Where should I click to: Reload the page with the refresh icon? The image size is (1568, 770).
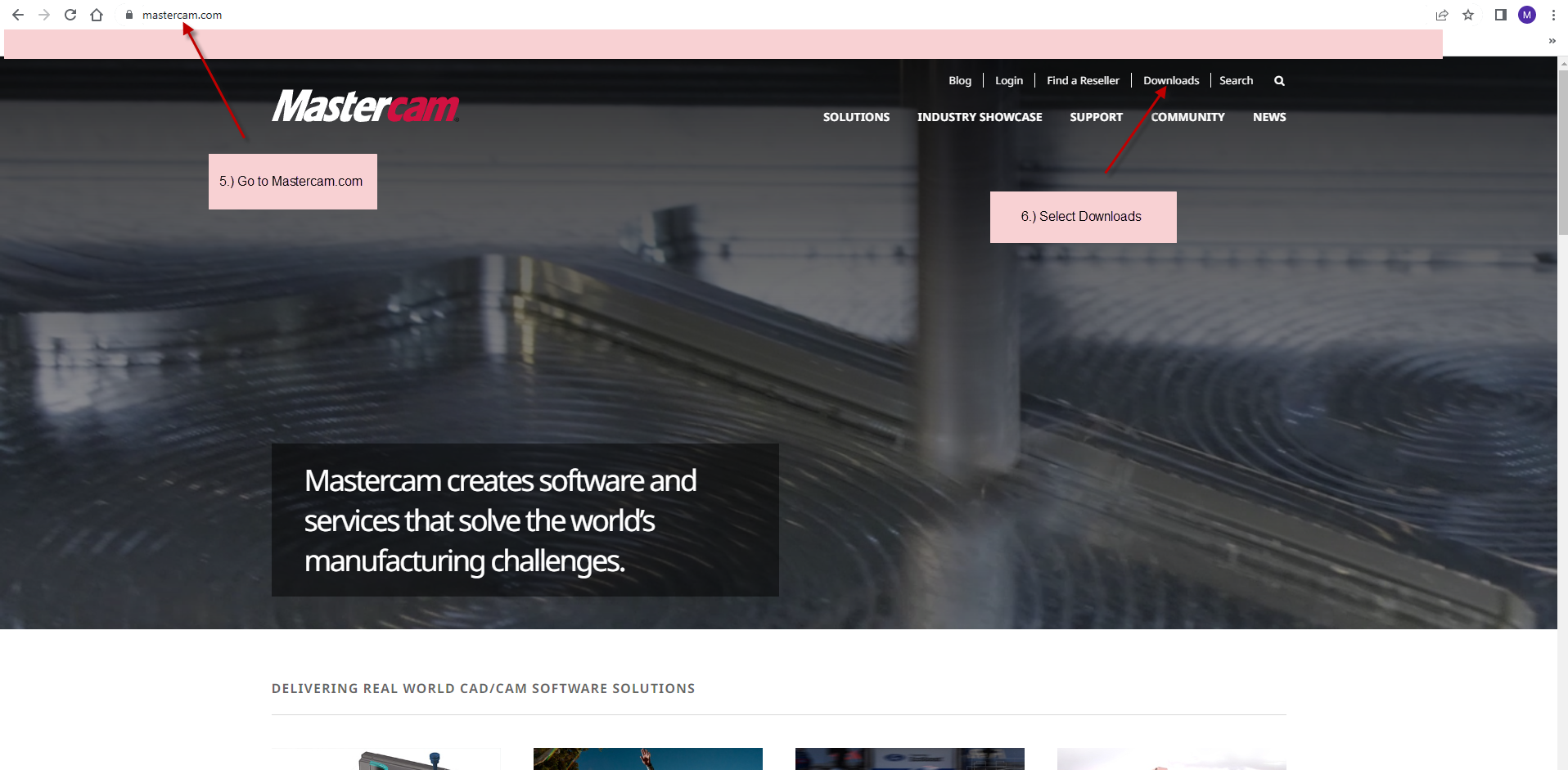pyautogui.click(x=70, y=15)
